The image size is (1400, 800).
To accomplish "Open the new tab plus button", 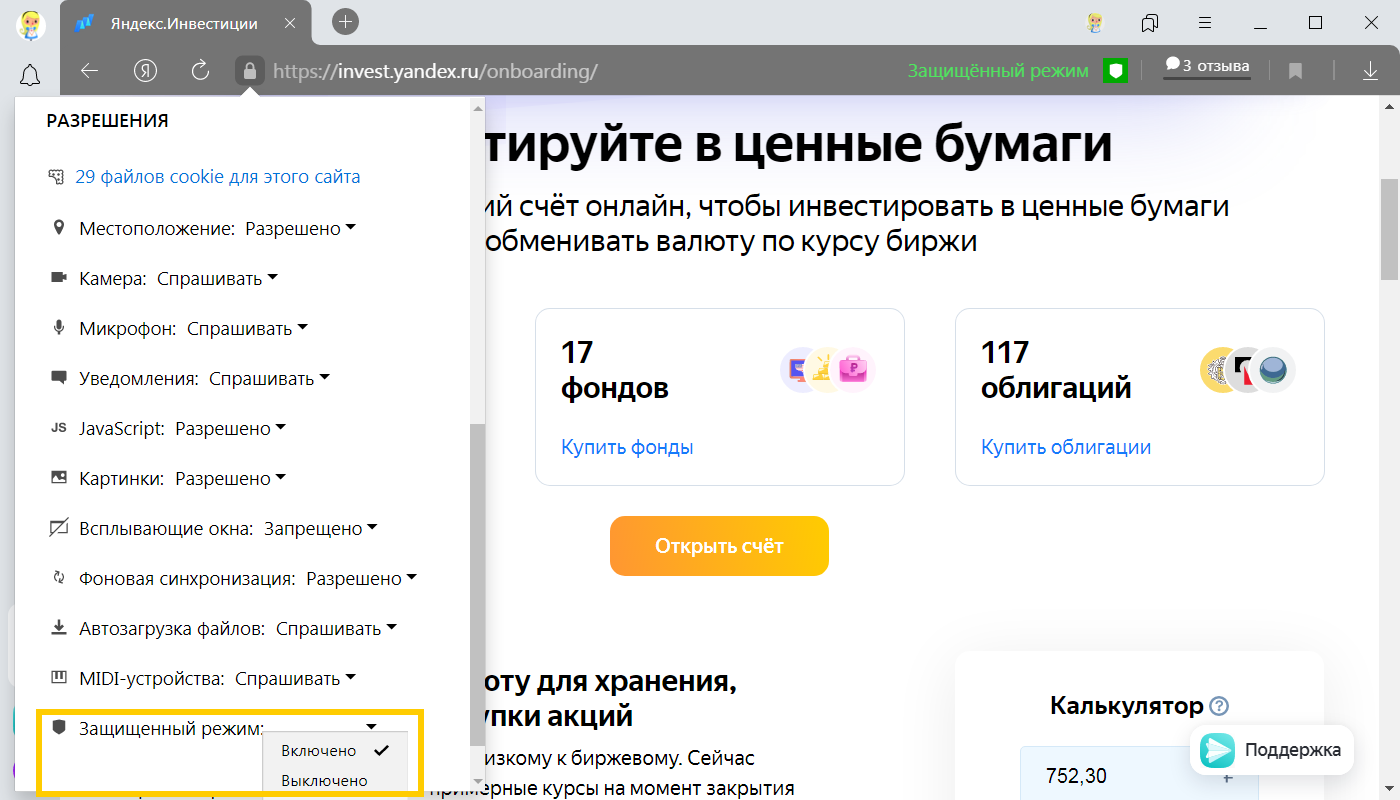I will 345,21.
